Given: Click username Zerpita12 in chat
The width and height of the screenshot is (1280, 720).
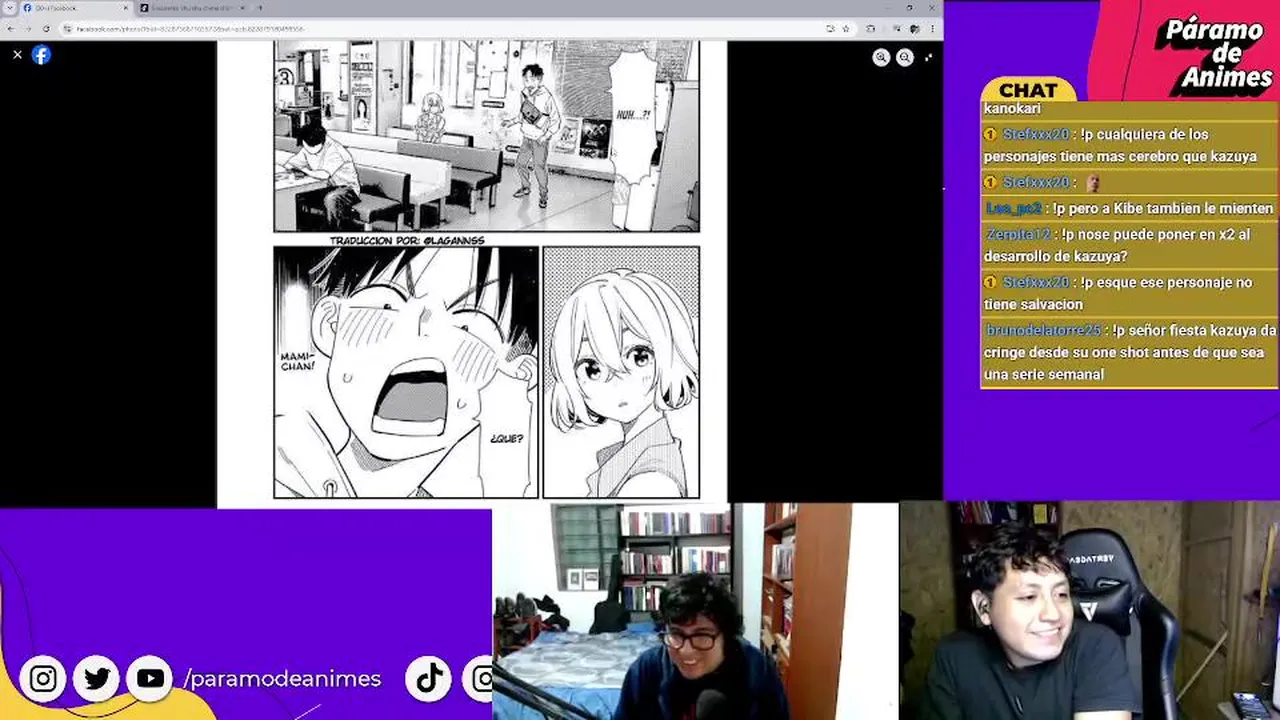Looking at the screenshot, I should click(x=1018, y=234).
